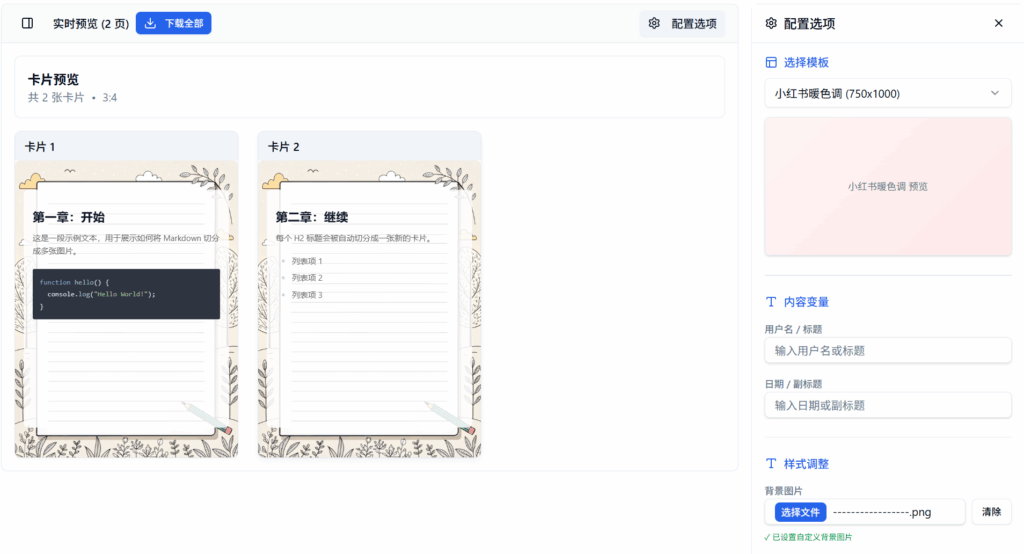Image resolution: width=1024 pixels, height=554 pixels.
Task: Click the layout icon beside 选择模板
Action: [x=771, y=62]
